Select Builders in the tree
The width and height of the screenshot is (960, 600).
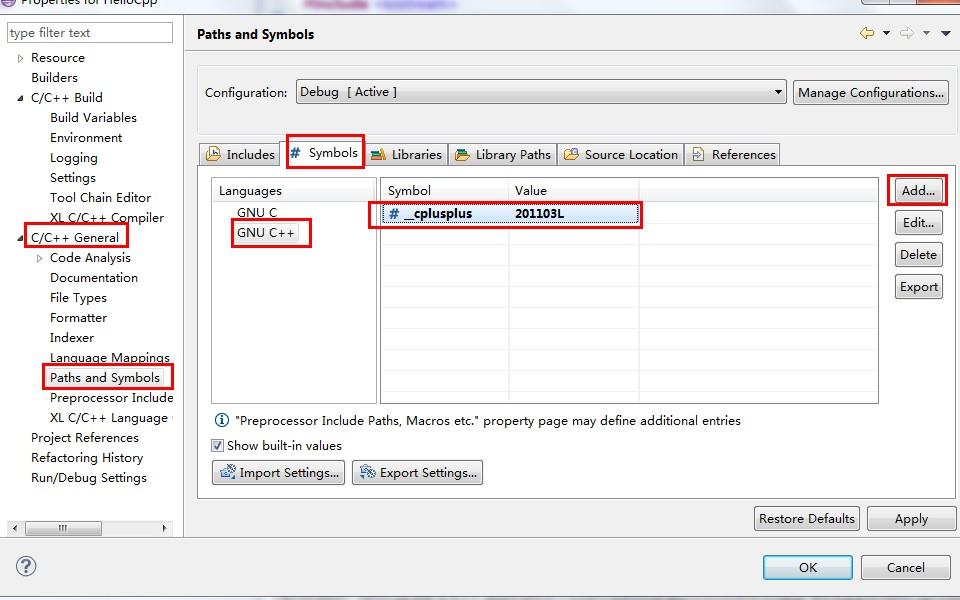(54, 78)
